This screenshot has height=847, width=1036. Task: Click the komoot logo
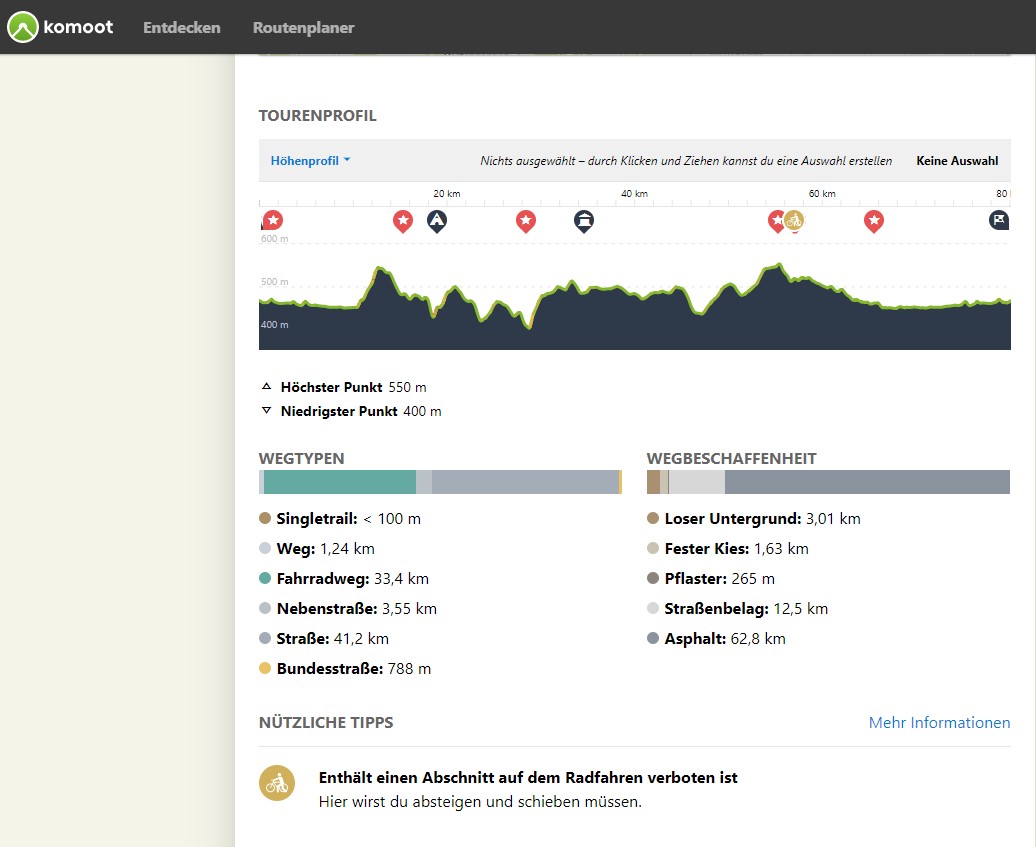(60, 27)
